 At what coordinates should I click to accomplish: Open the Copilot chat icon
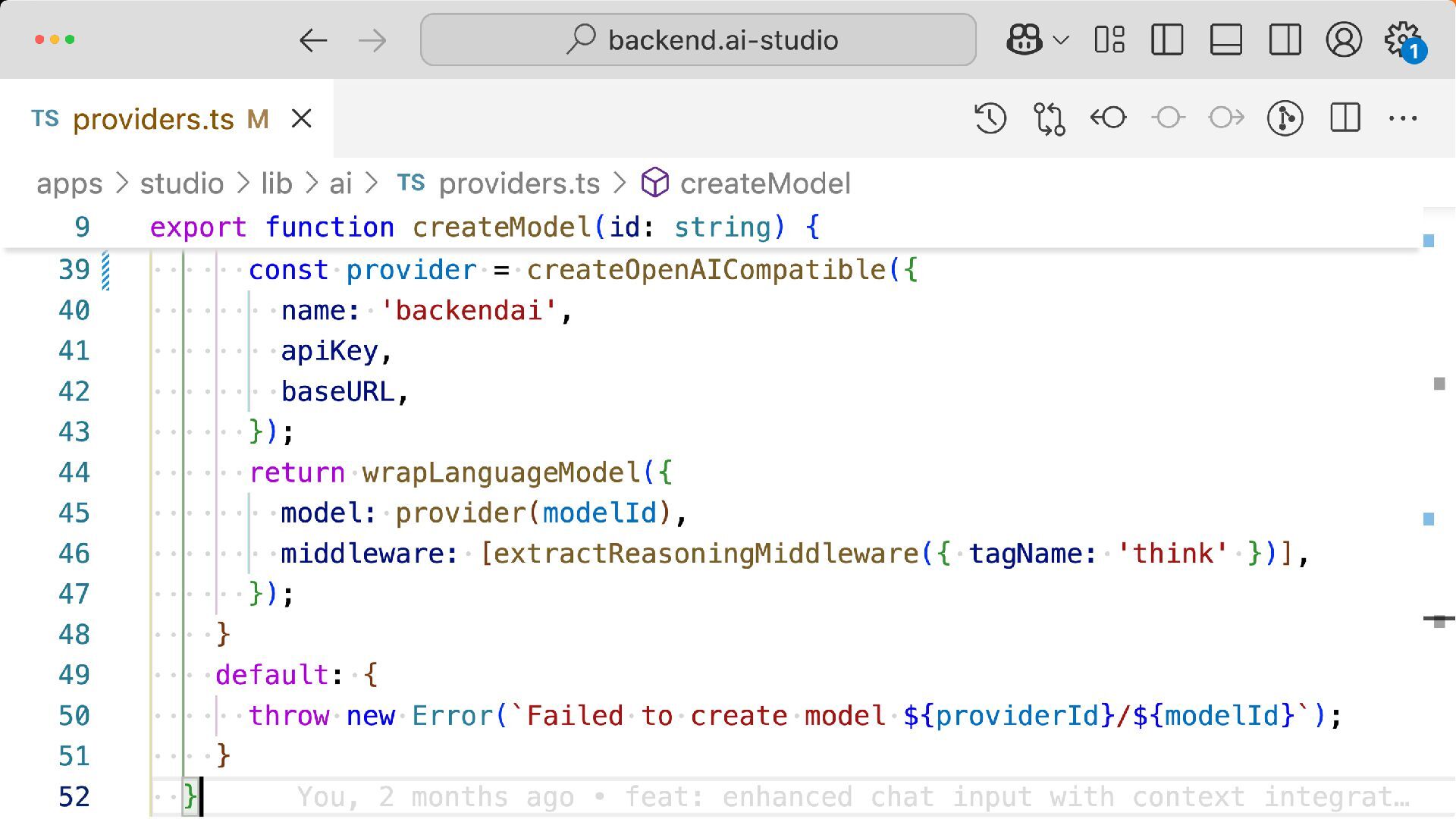1024,39
